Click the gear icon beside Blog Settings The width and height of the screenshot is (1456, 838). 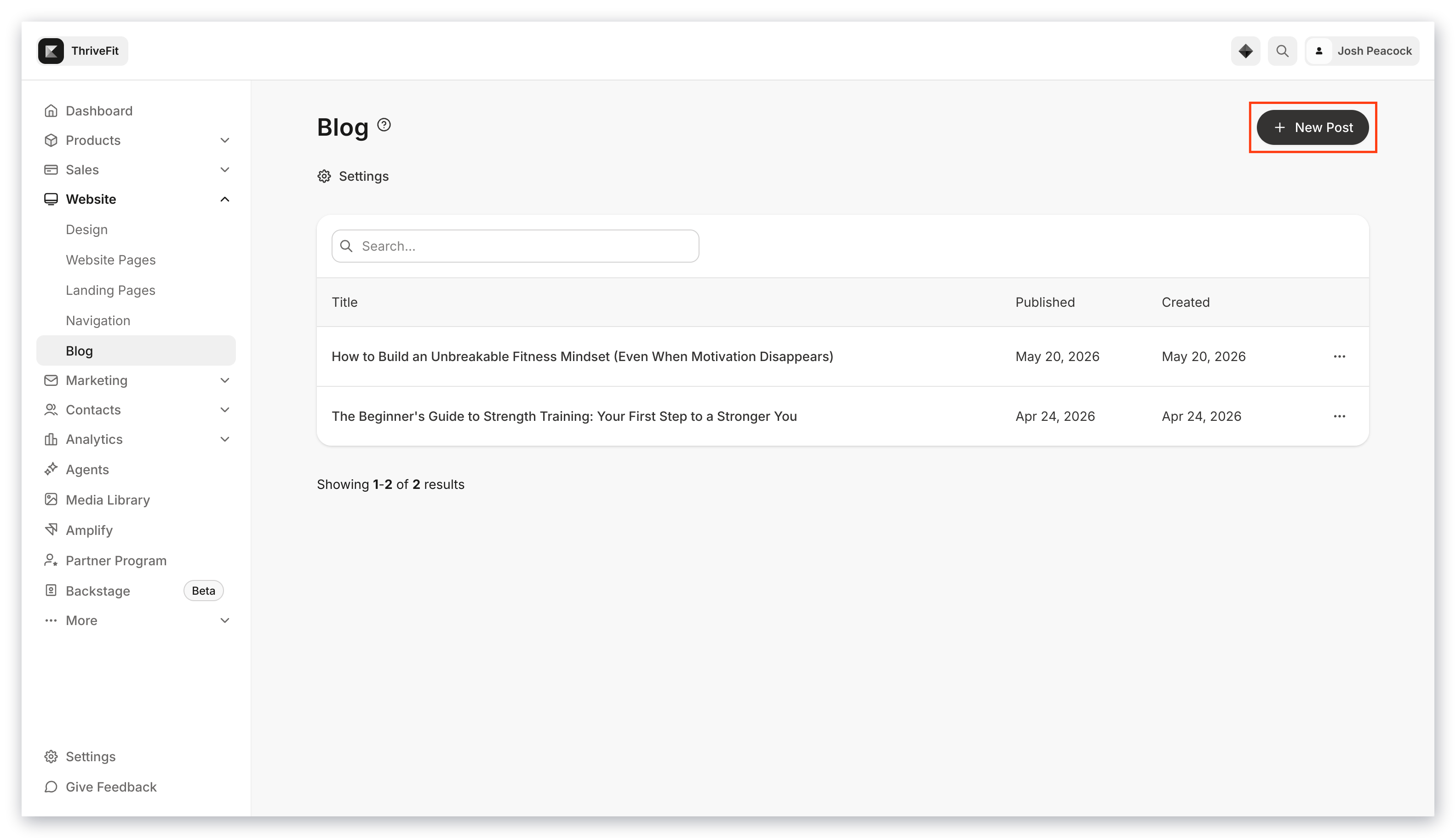coord(324,176)
